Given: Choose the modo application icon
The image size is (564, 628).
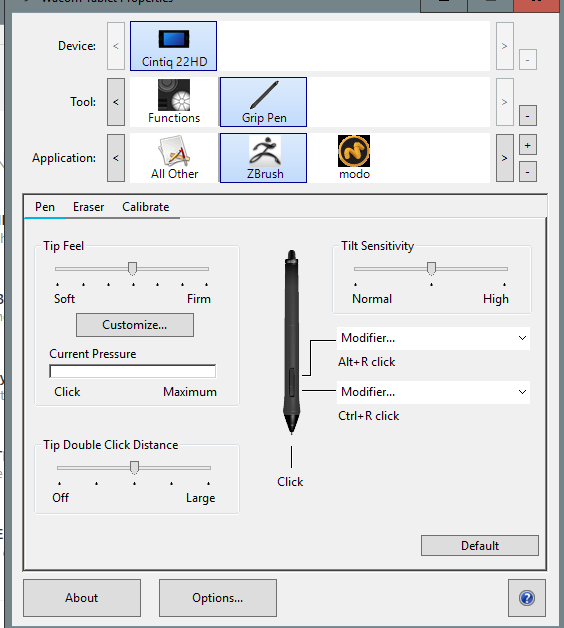Looking at the screenshot, I should point(354,158).
